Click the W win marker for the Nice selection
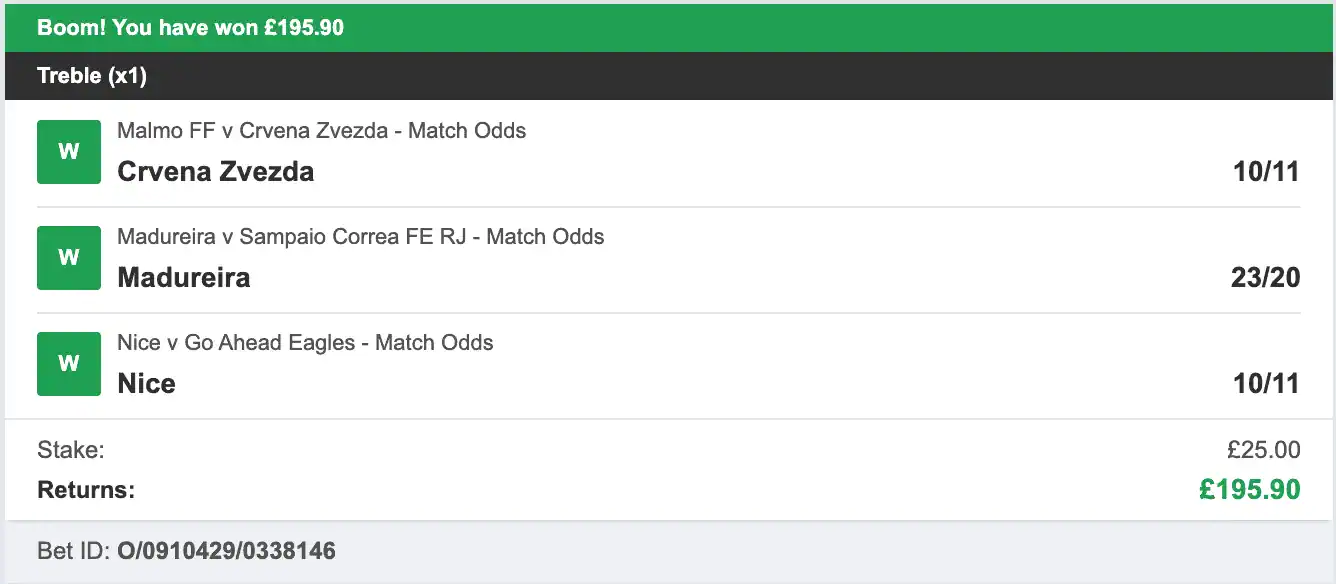 pyautogui.click(x=67, y=363)
